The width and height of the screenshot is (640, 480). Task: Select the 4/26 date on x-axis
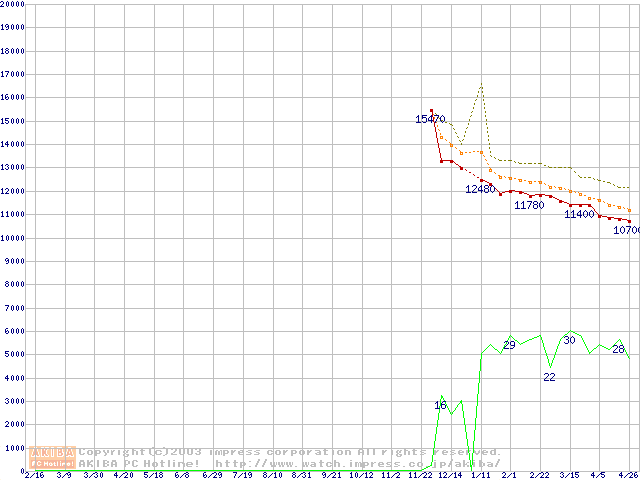tap(628, 475)
